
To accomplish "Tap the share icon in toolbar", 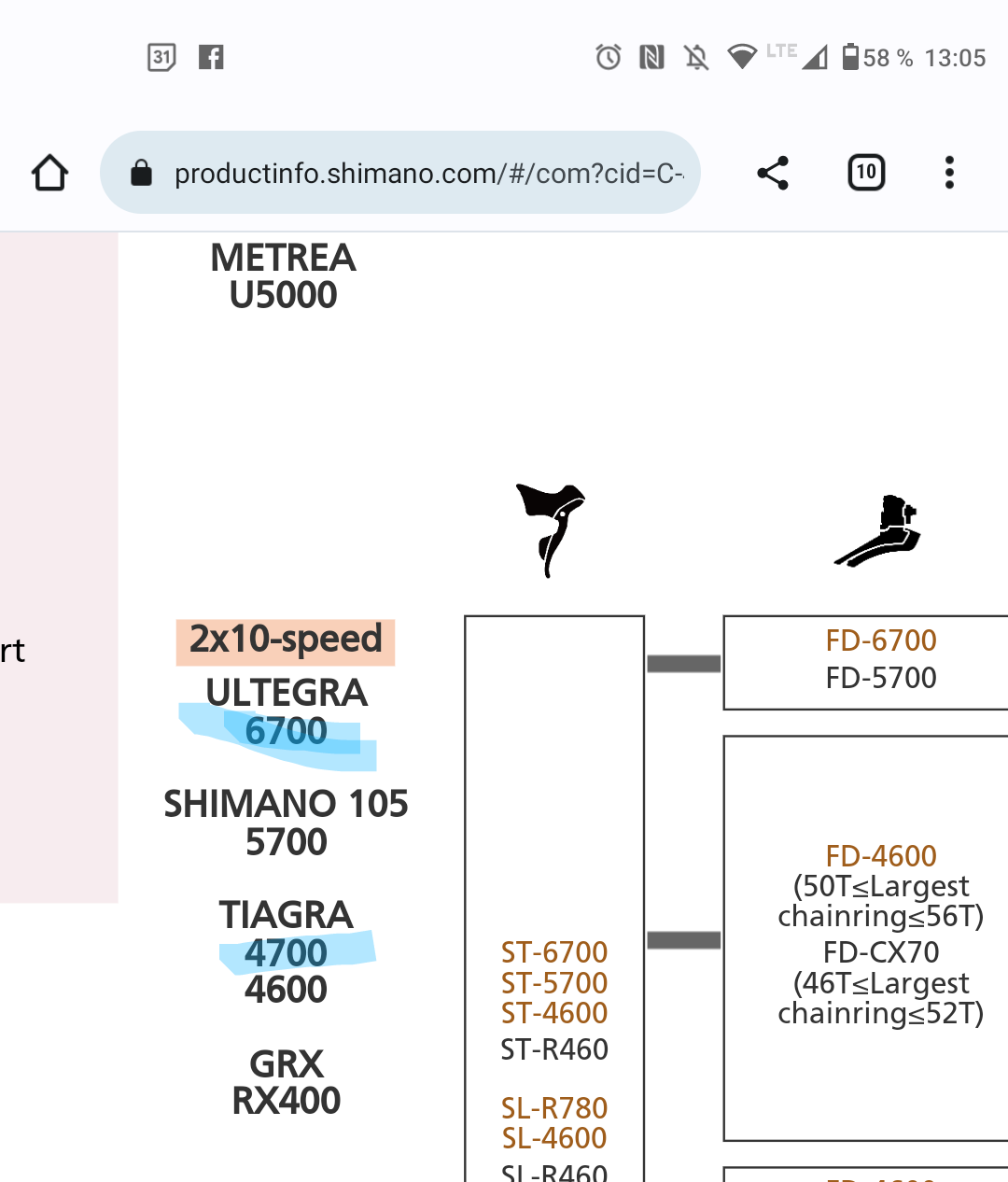I will point(773,173).
